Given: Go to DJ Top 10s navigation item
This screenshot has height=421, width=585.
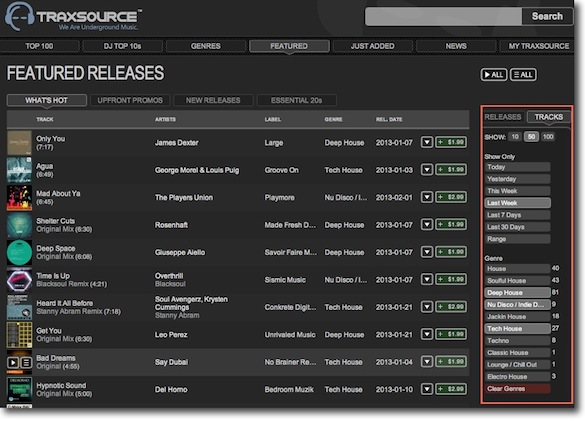Looking at the screenshot, I should (x=122, y=46).
